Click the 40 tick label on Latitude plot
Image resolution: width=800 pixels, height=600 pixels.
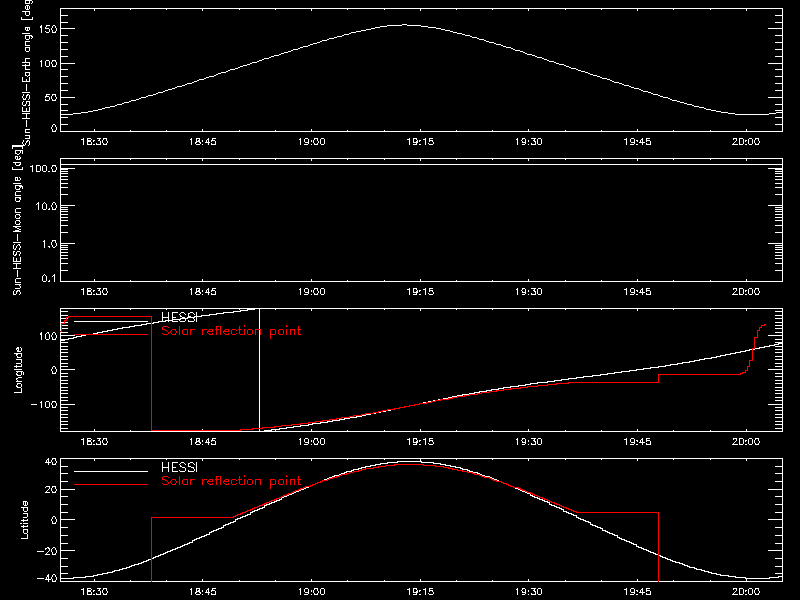click(51, 462)
